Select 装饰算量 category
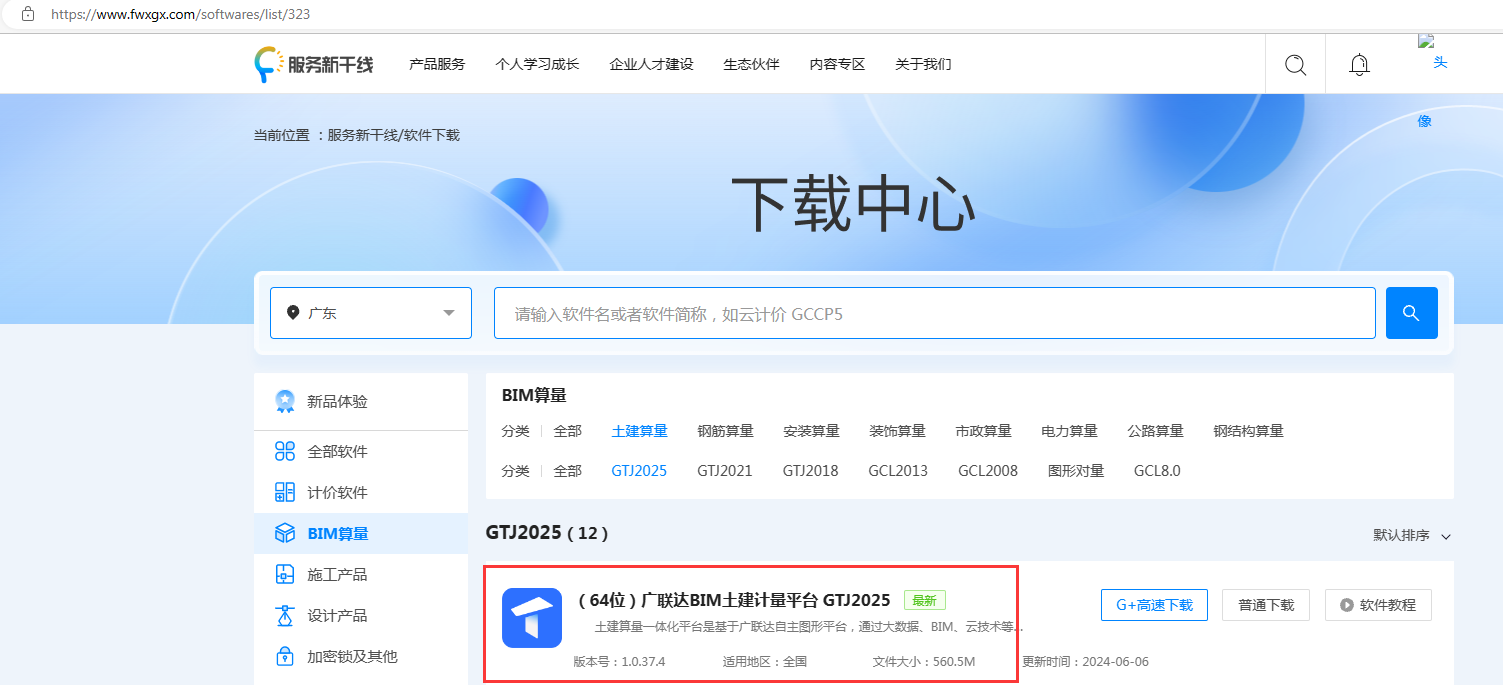The image size is (1503, 685). coord(897,431)
